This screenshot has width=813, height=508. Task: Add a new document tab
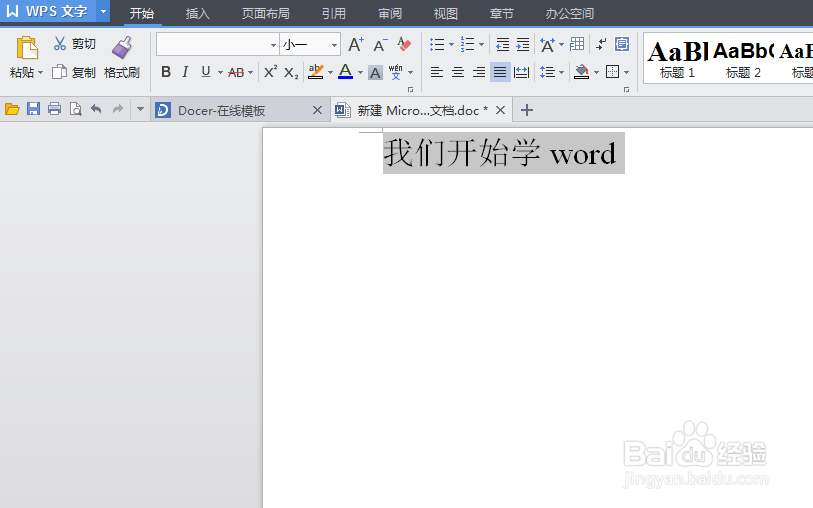point(527,110)
